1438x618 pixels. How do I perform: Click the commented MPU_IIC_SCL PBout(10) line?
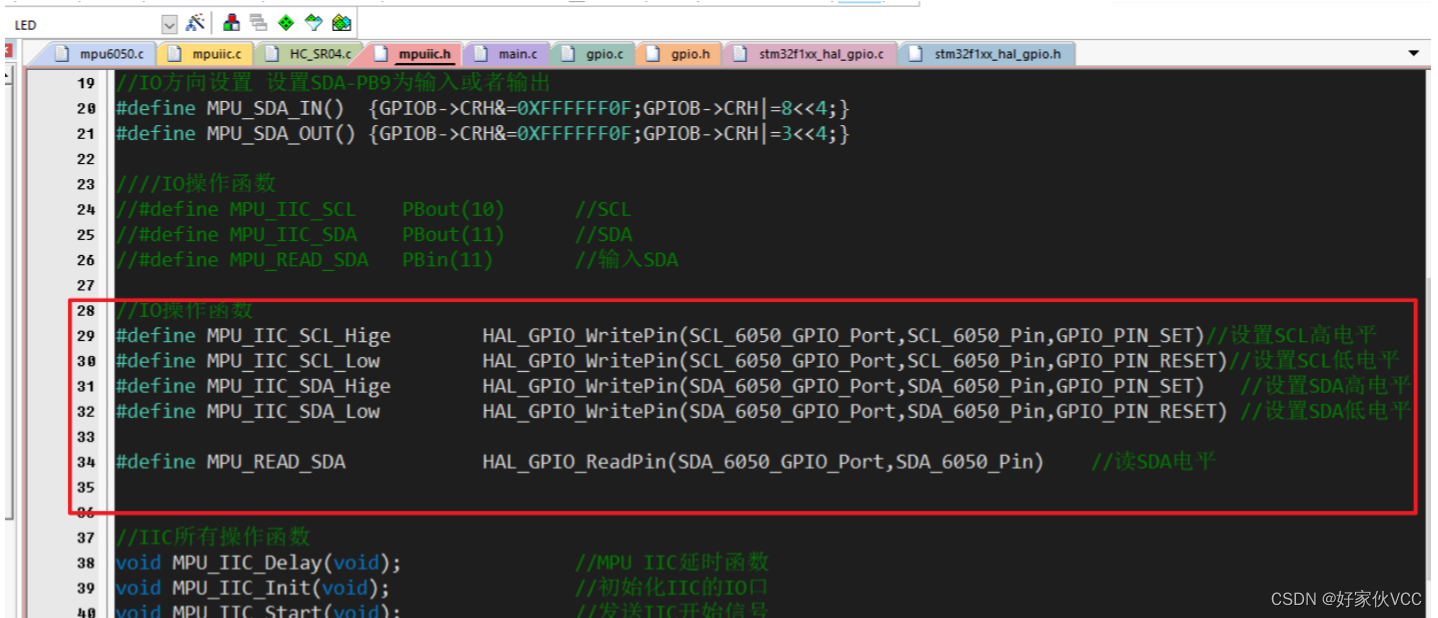tap(374, 209)
